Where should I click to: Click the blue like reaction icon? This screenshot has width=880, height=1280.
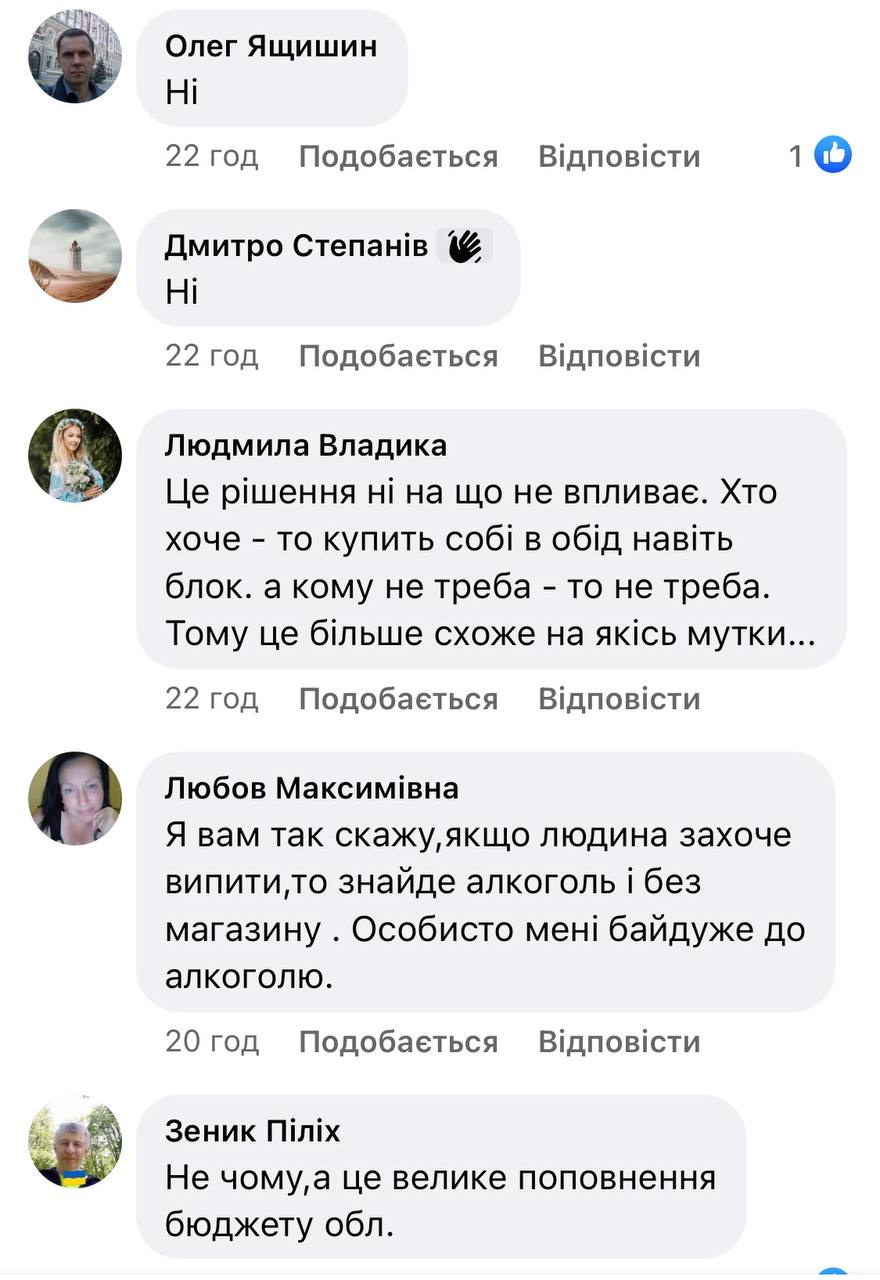click(832, 155)
